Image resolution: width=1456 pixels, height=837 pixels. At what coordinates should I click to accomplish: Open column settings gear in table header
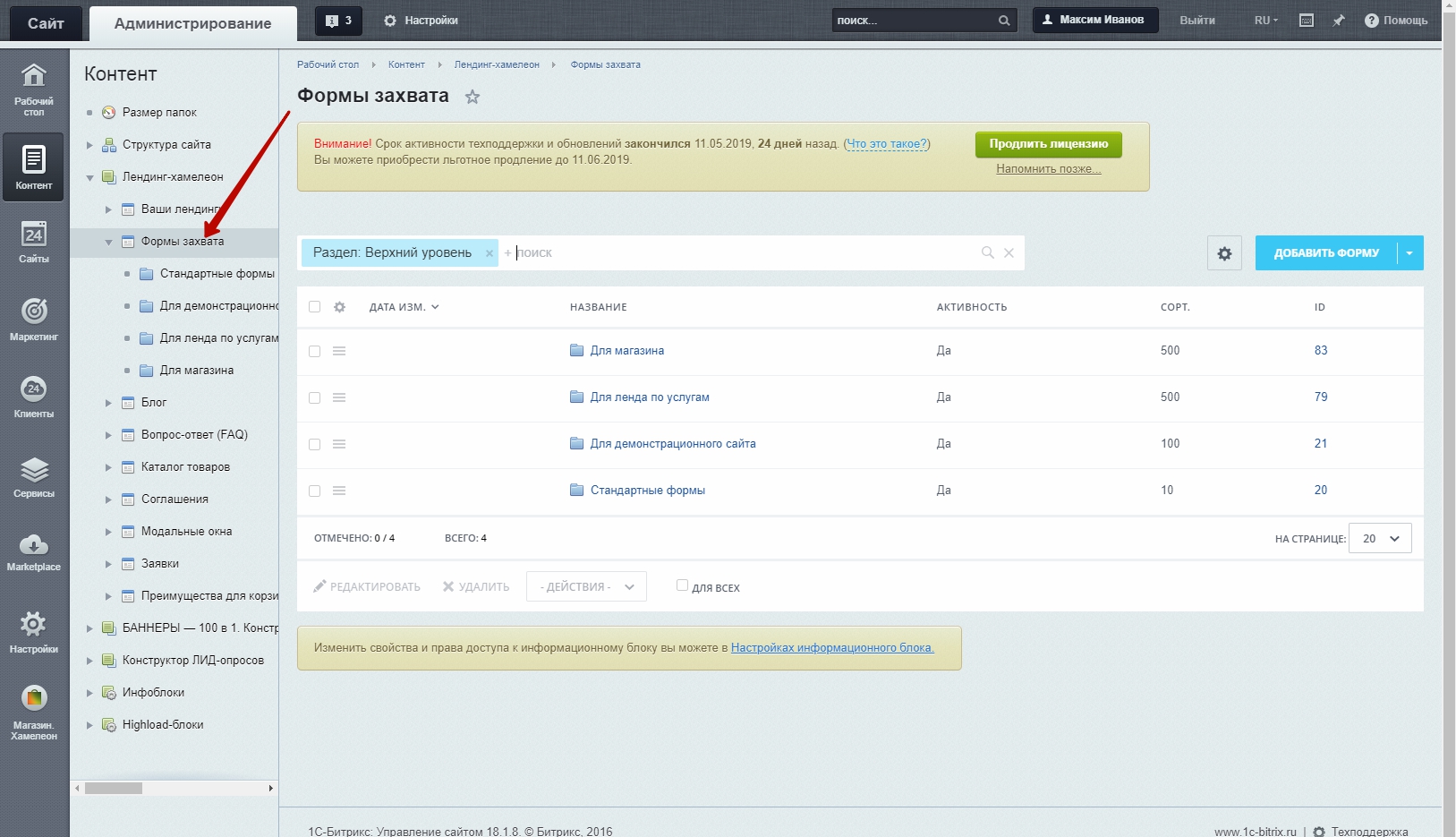point(339,307)
